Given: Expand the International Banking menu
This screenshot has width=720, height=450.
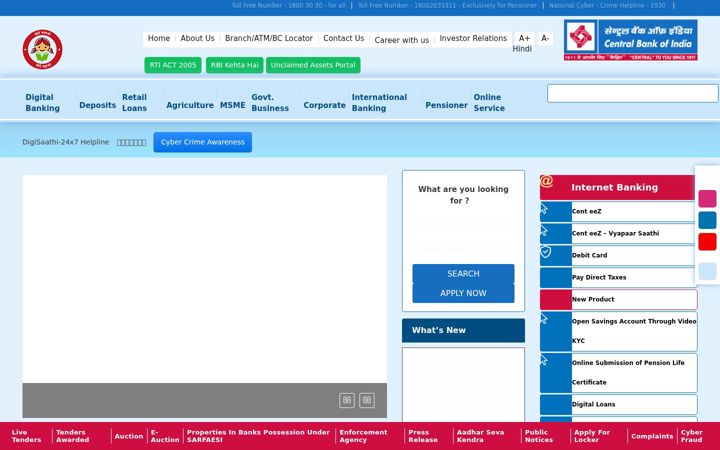Looking at the screenshot, I should [379, 102].
